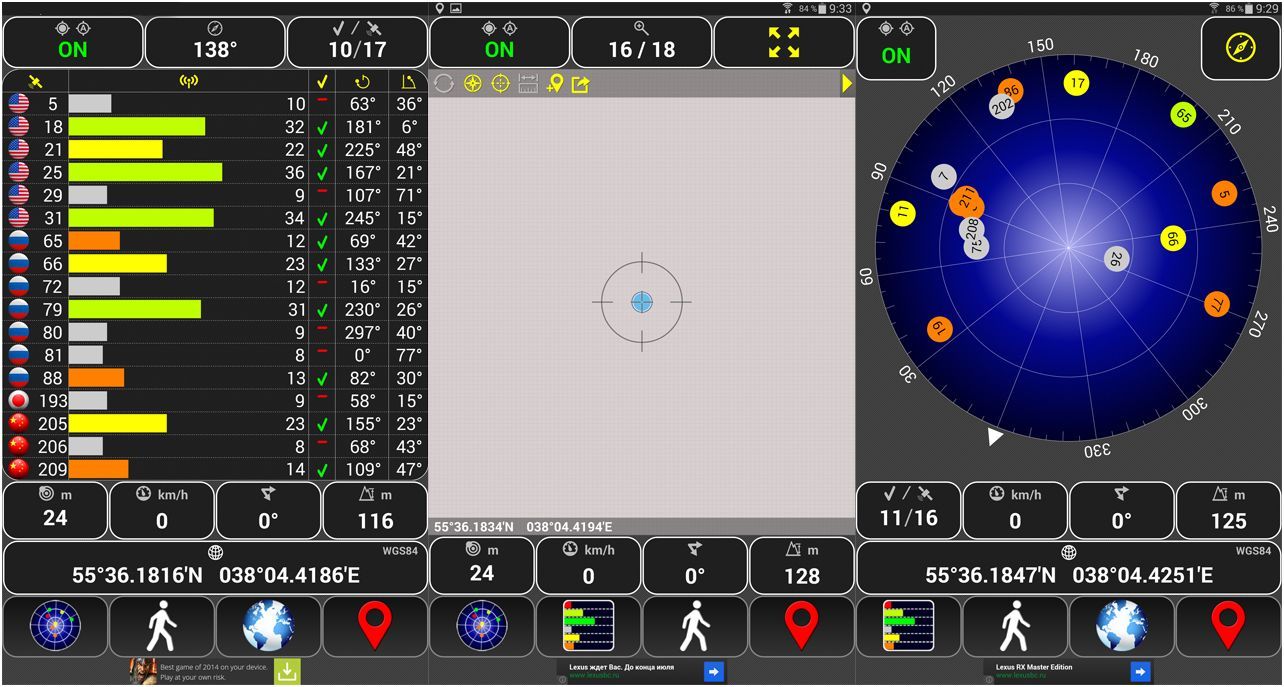Tap the share location icon in map toolbar

tap(581, 84)
